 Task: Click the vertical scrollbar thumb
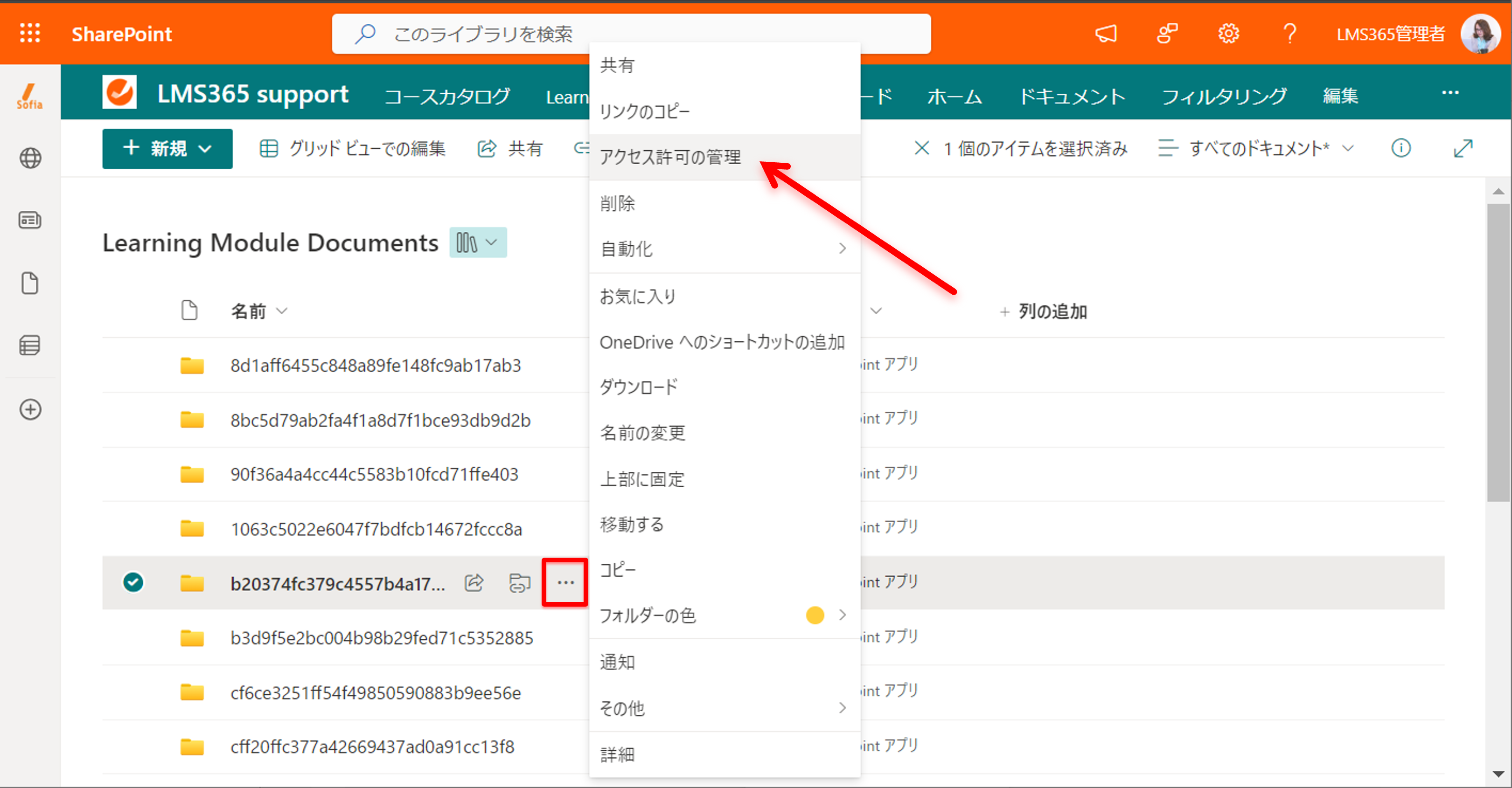click(1498, 352)
